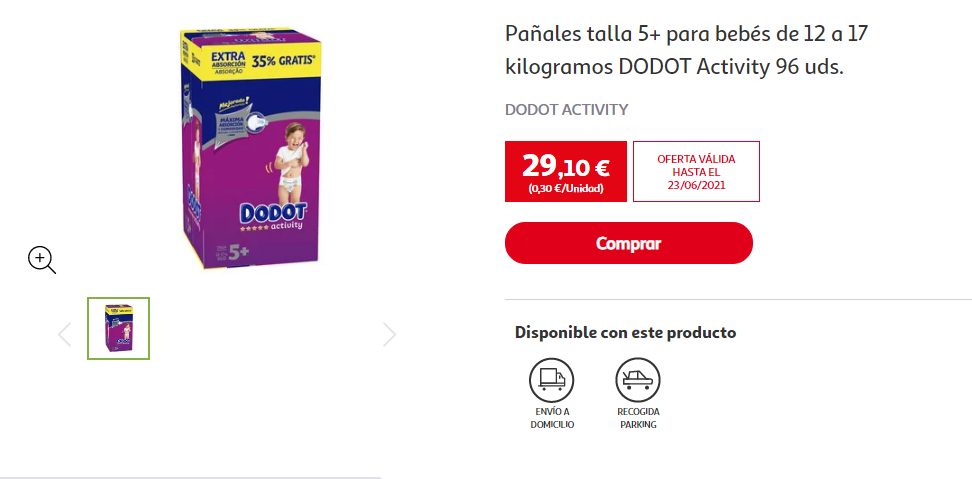Click the DODOT logo on the package
This screenshot has height=479, width=972.
[x=273, y=213]
